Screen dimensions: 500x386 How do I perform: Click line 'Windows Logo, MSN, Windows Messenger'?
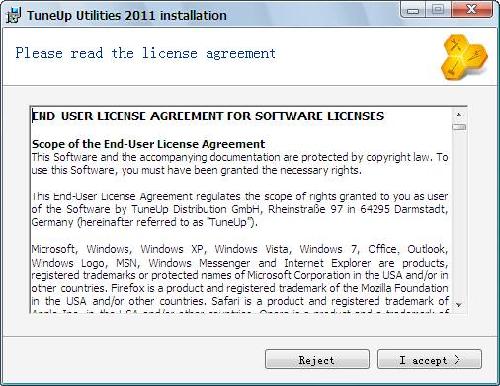click(240, 263)
